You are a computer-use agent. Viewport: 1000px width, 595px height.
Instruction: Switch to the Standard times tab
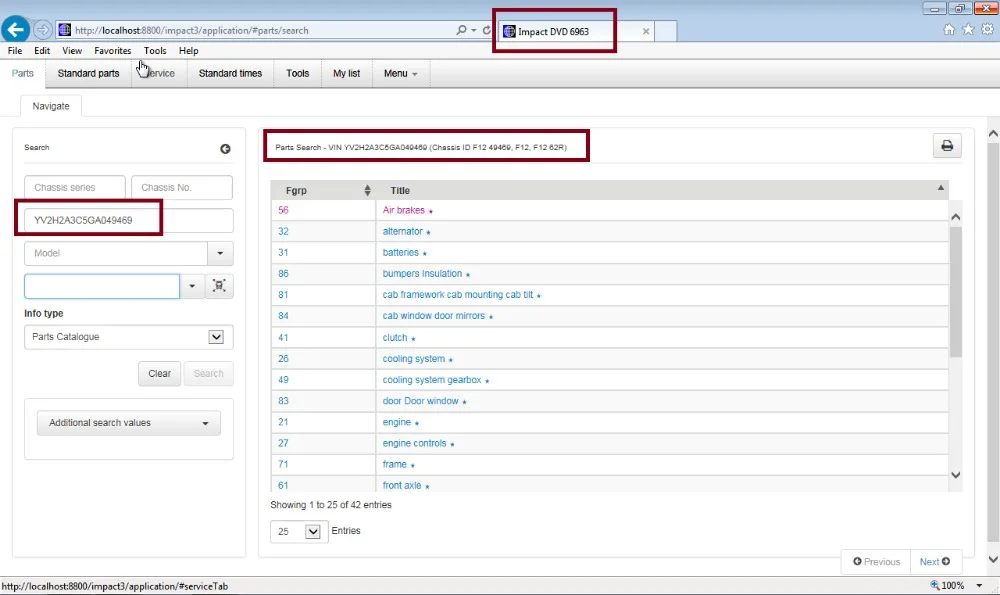click(x=230, y=73)
